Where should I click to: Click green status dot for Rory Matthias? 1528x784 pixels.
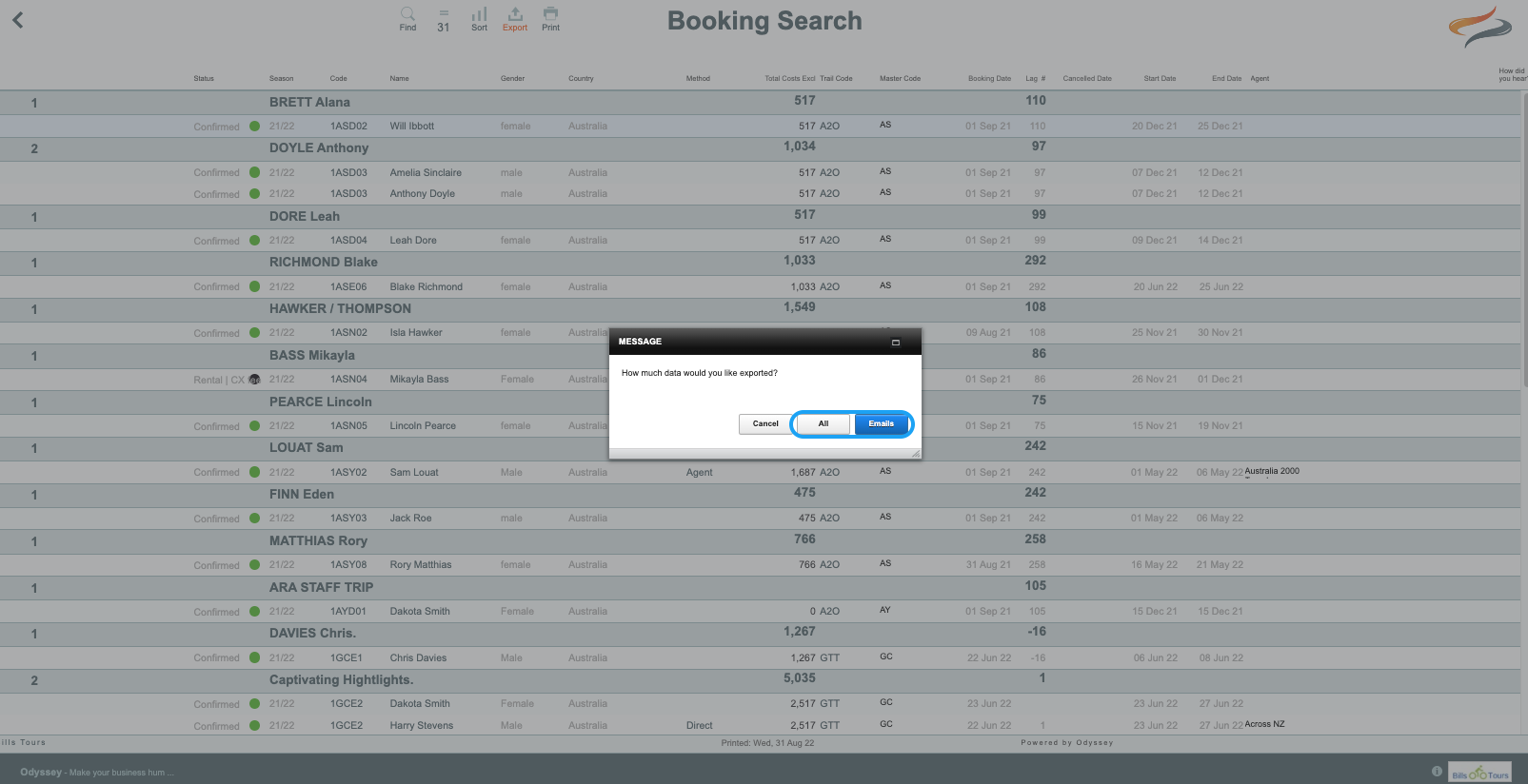pos(254,564)
